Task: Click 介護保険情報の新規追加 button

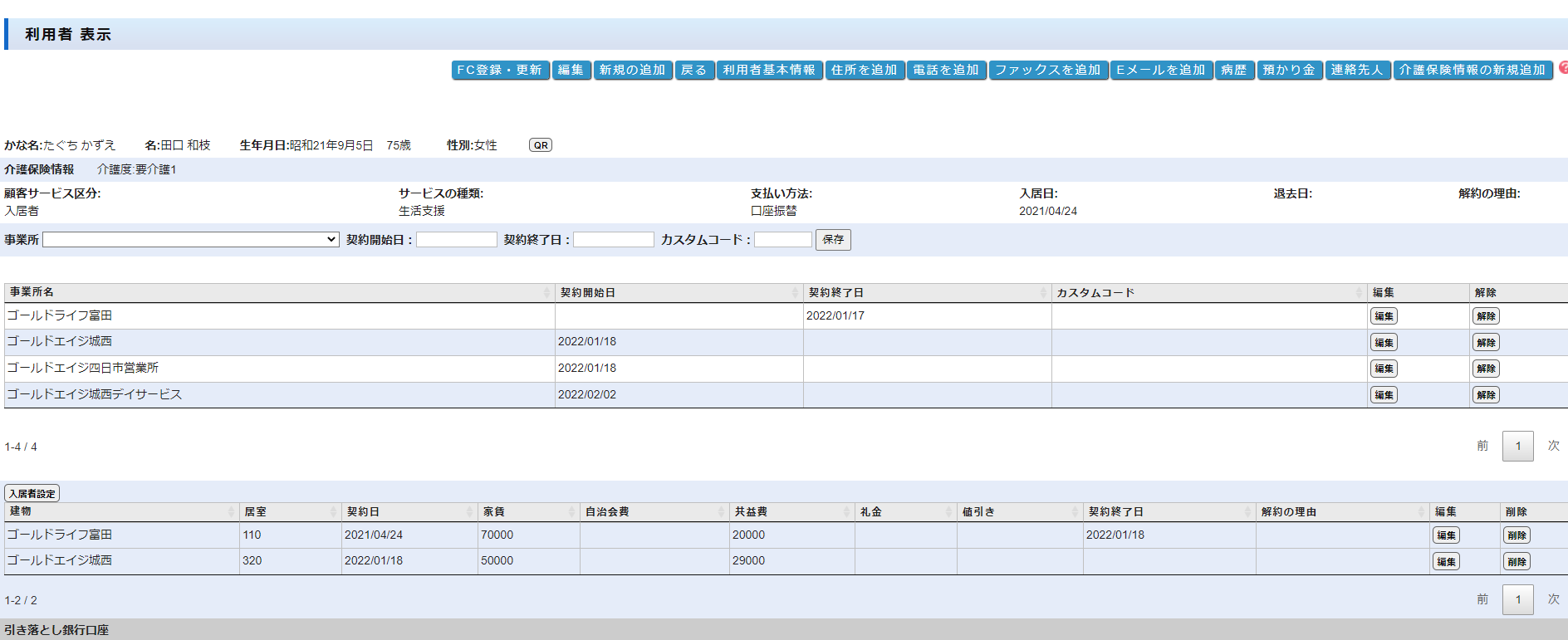Action: [x=1472, y=71]
